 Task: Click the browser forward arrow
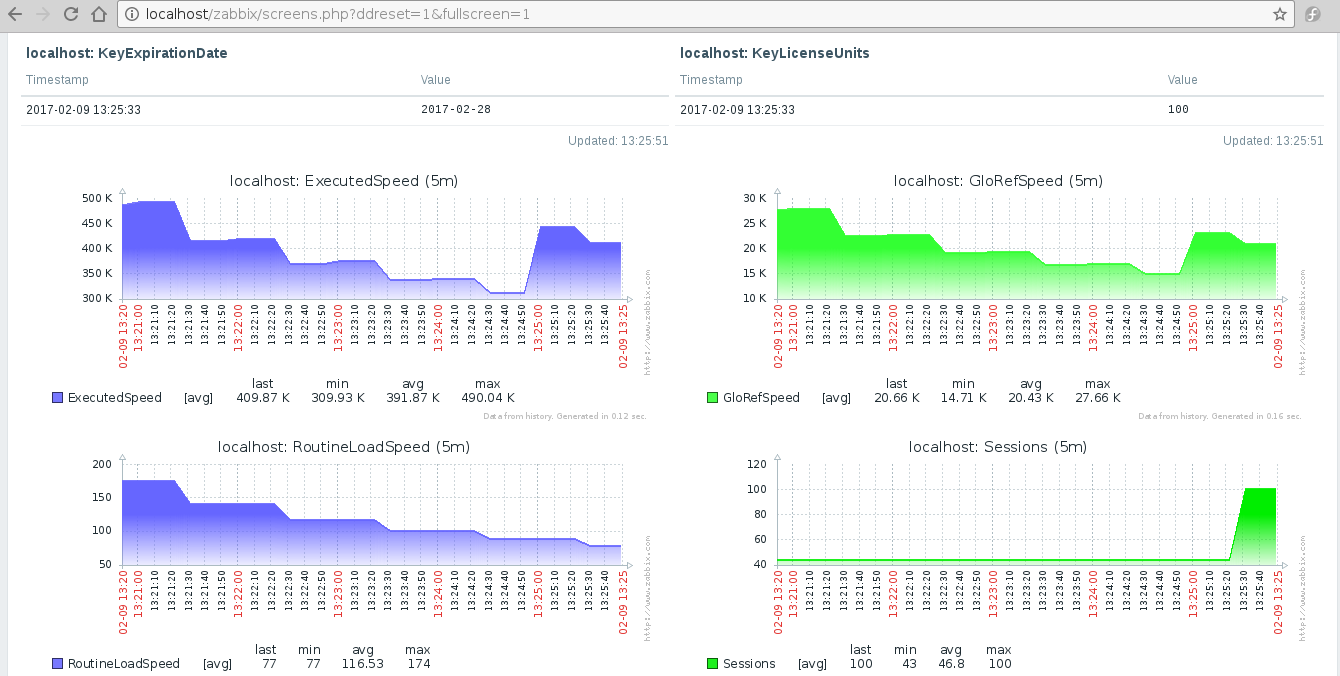[x=42, y=14]
